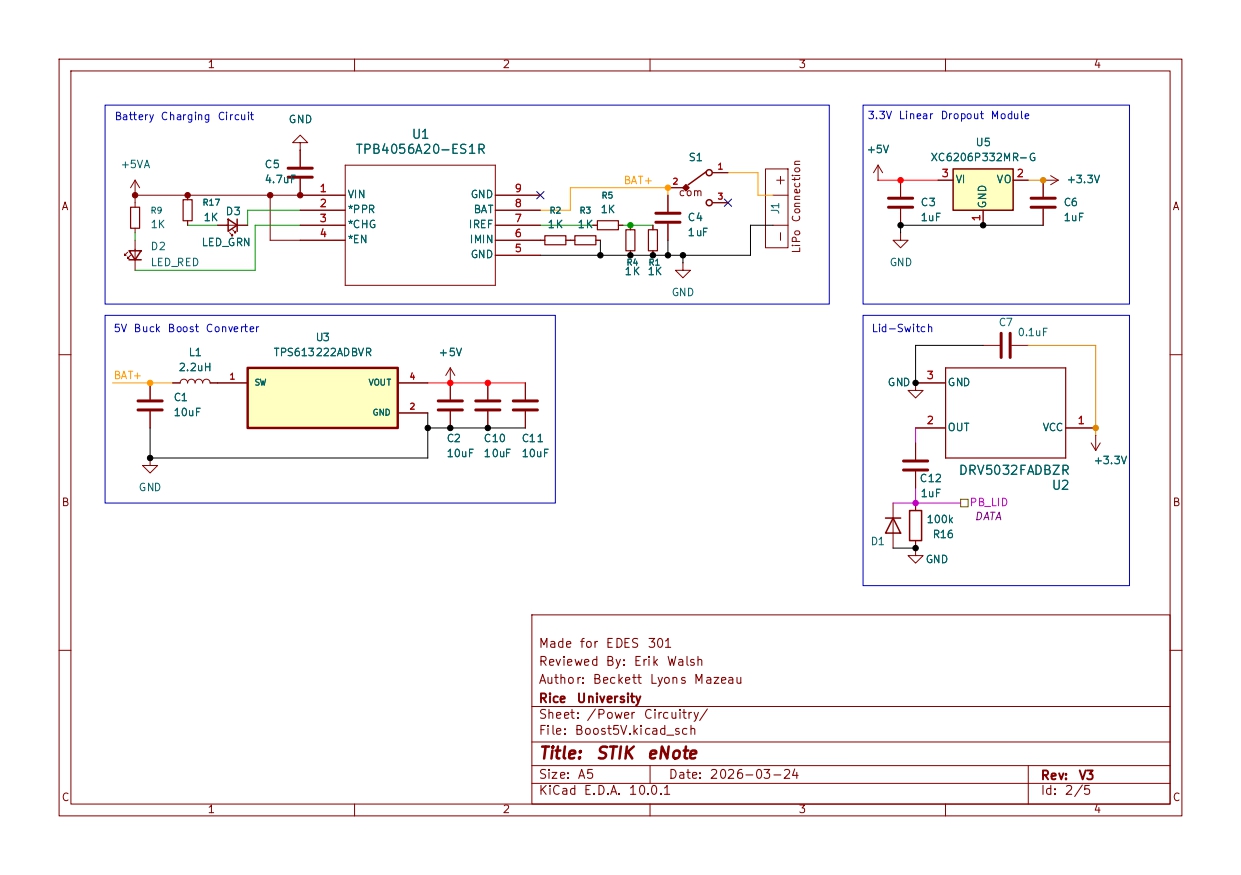Viewport: 1241px width, 875px height.
Task: Click the 'LiPo Connection' vertical text
Action: 797,205
